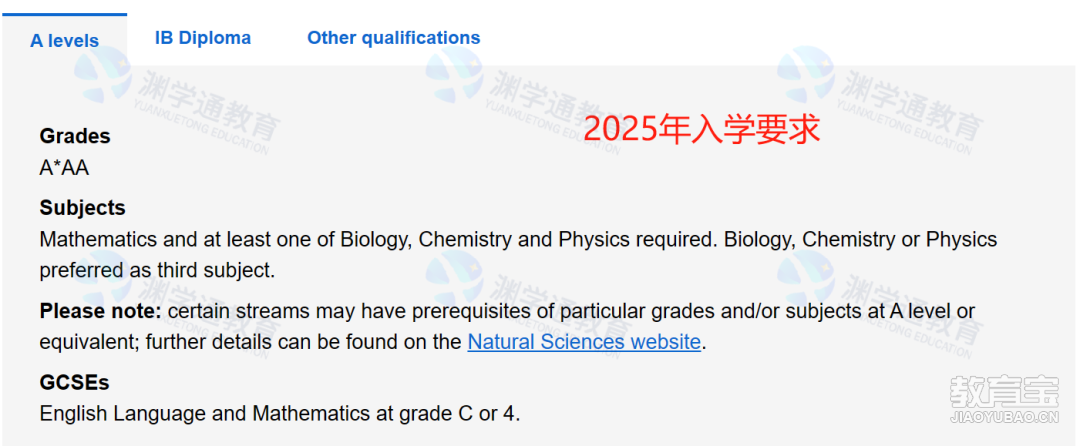This screenshot has height=446, width=1080.
Task: Click the globe watermark icon in top right
Action: point(806,74)
